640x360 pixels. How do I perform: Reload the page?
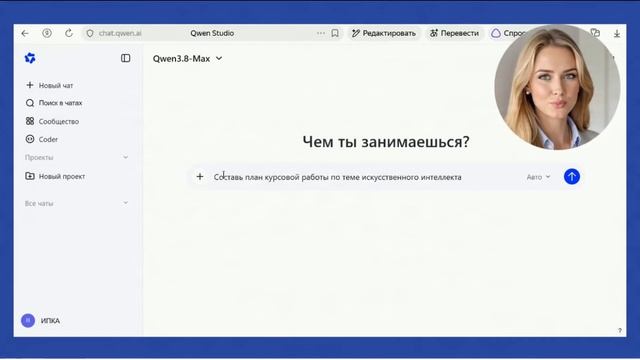(69, 33)
